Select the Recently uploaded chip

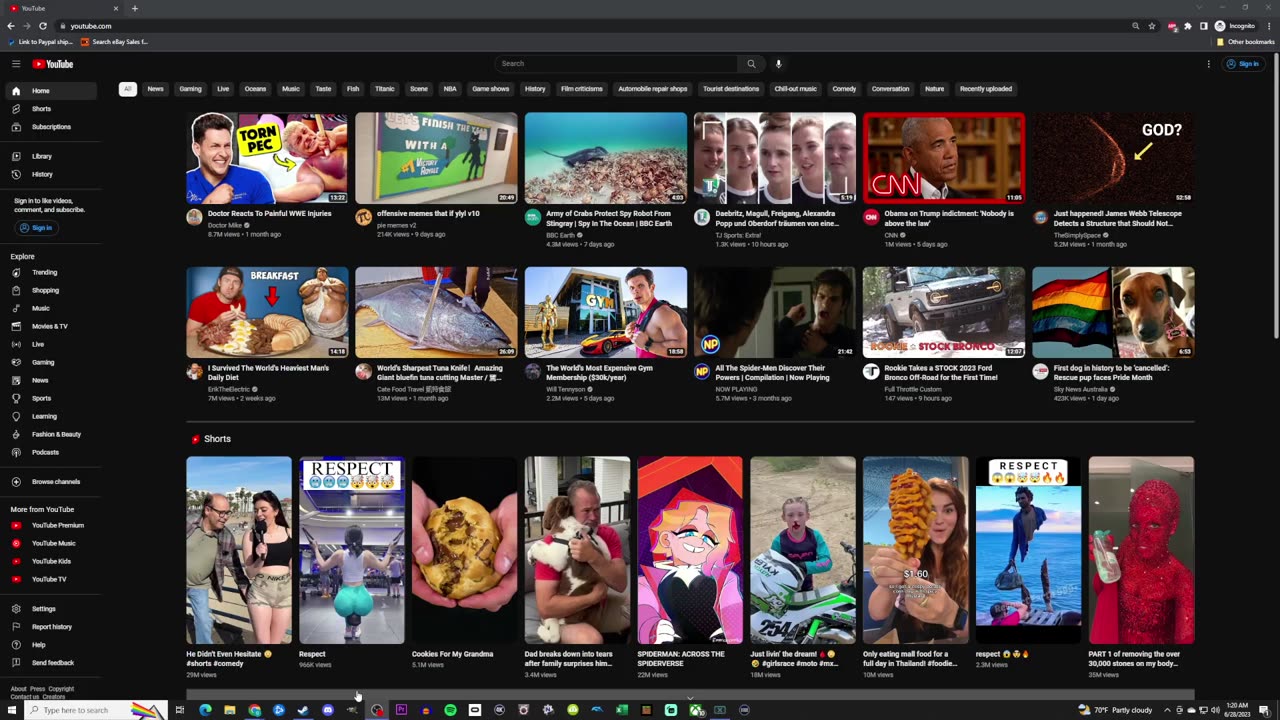click(x=986, y=89)
